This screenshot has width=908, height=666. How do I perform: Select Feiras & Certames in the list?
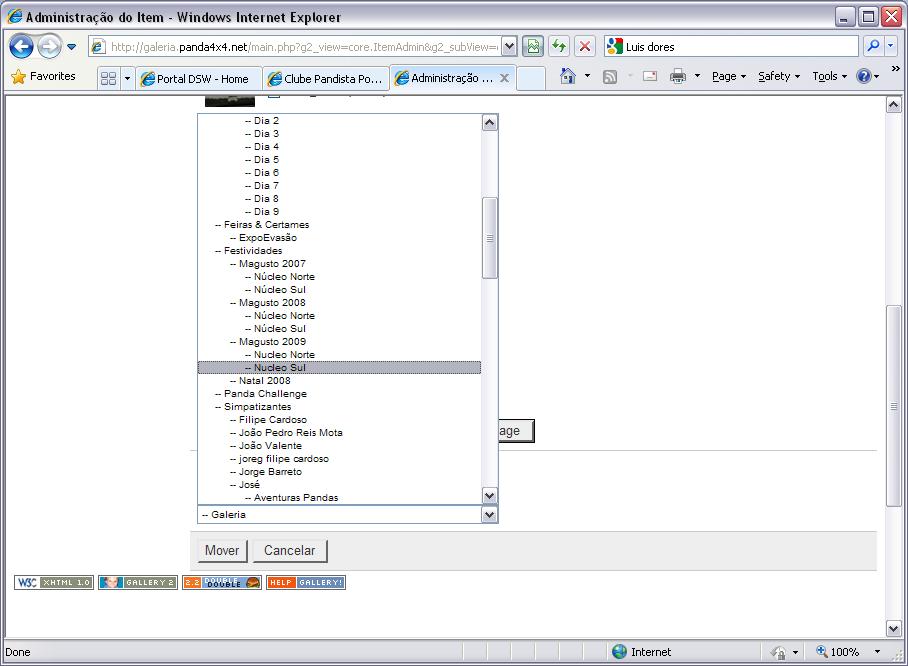[x=339, y=224]
